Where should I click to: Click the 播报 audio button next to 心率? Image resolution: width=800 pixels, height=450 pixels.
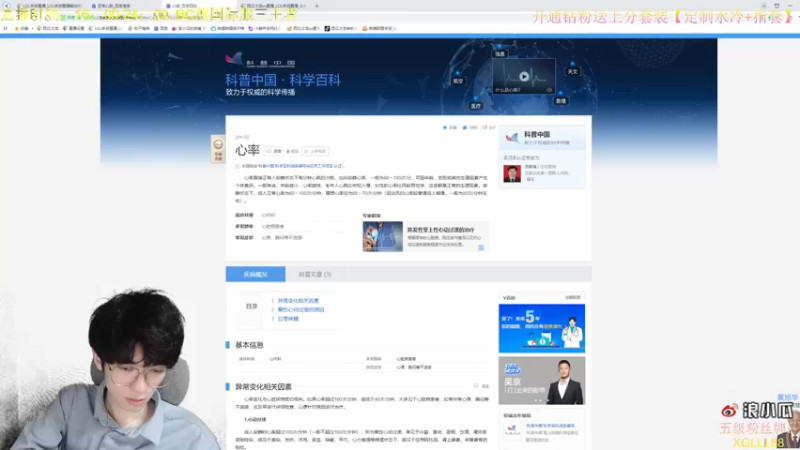point(274,151)
